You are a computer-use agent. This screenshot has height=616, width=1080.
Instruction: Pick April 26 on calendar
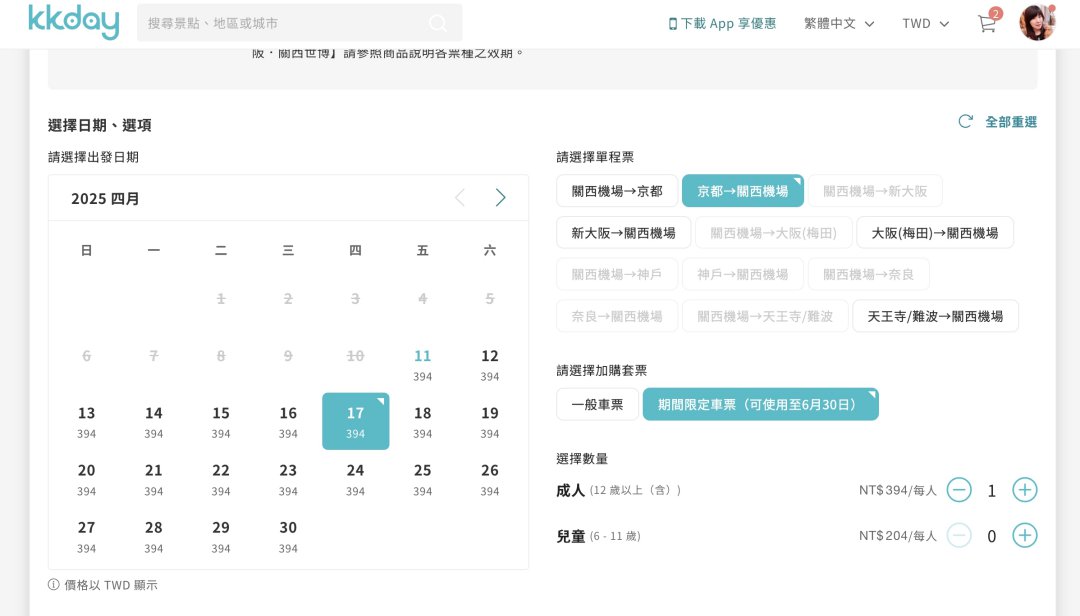coord(490,479)
